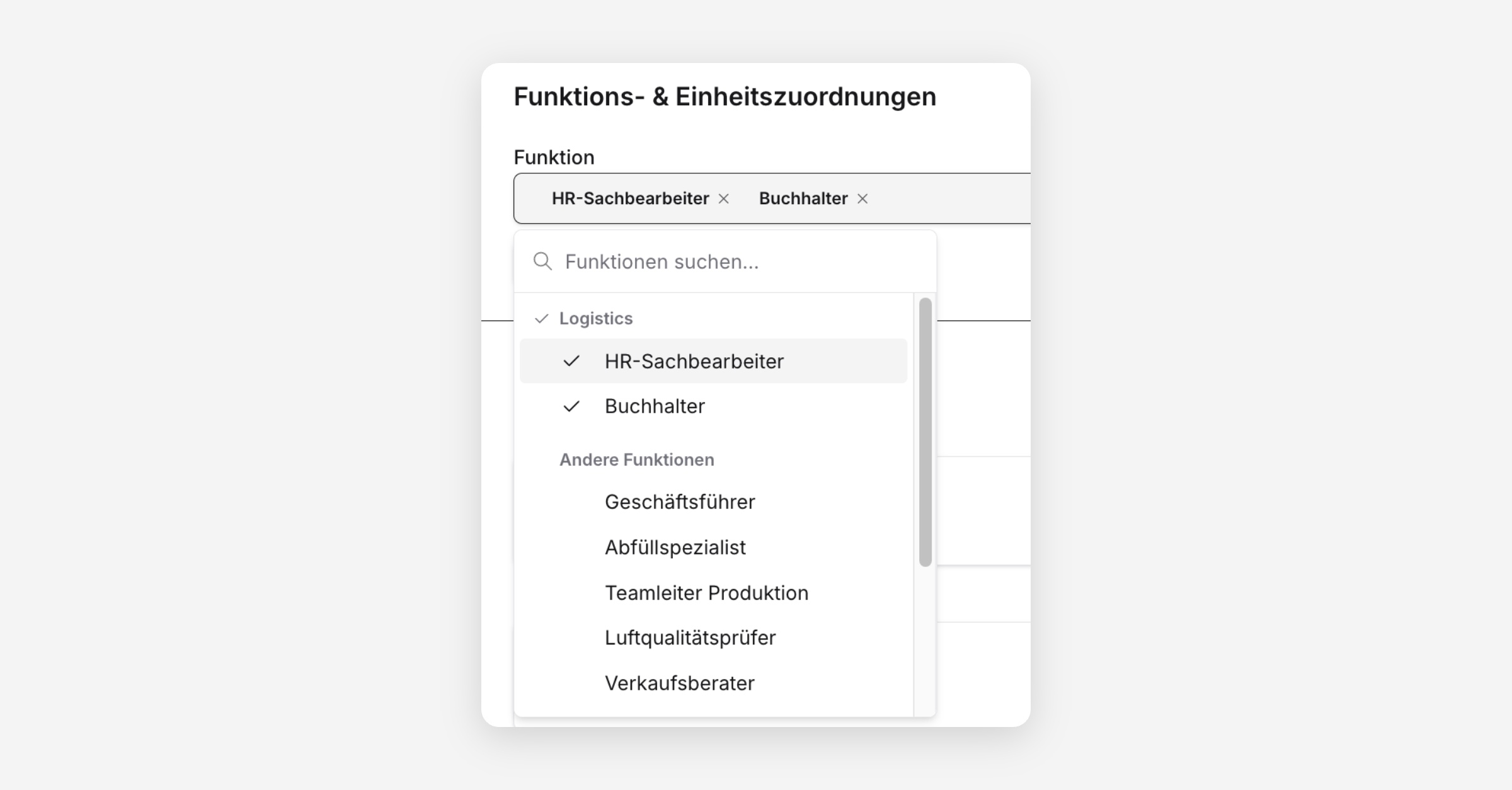Click the checkmark beside Buchhalter
The height and width of the screenshot is (790, 1512).
click(x=571, y=406)
